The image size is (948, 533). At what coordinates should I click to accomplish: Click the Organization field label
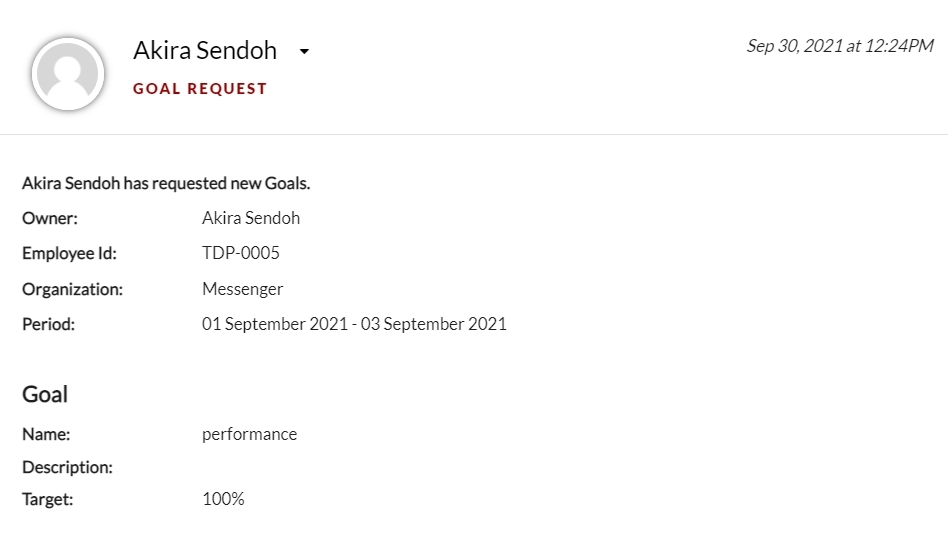pos(72,289)
